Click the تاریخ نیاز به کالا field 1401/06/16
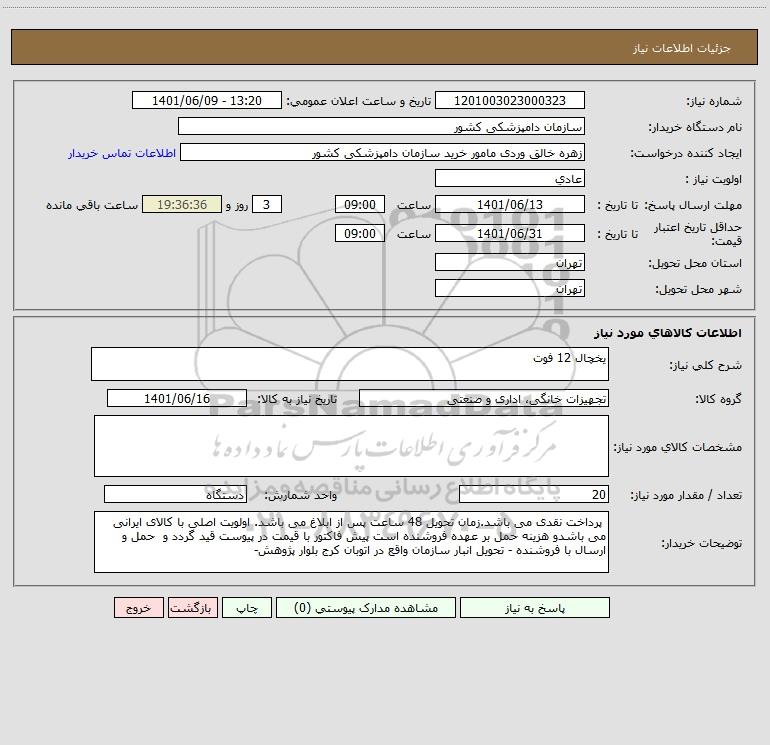770x745 pixels. tap(177, 398)
